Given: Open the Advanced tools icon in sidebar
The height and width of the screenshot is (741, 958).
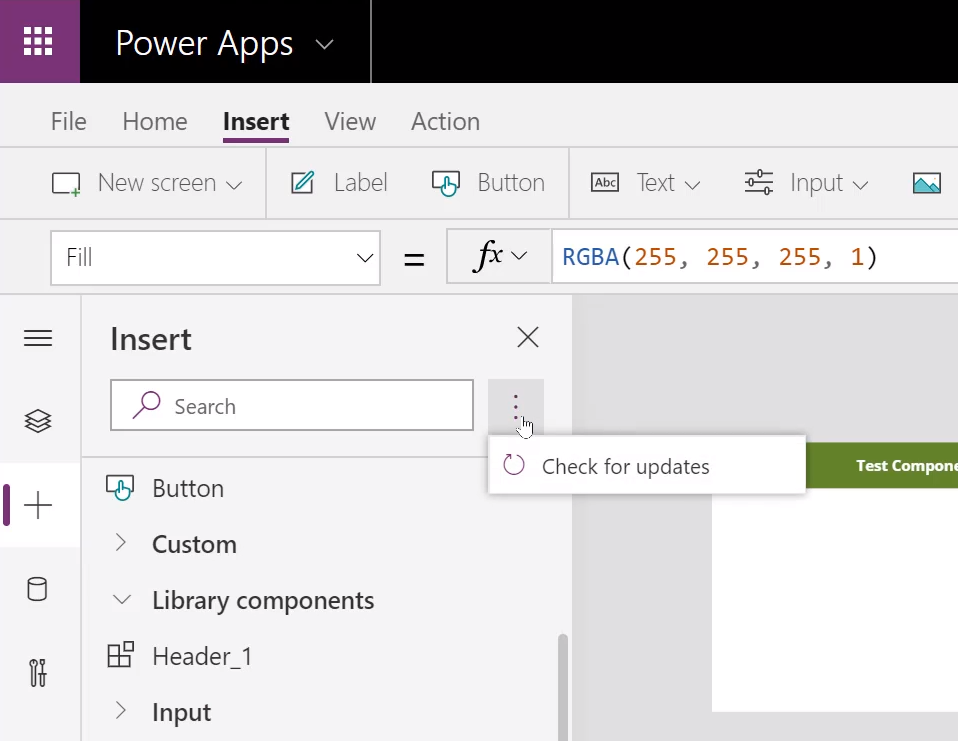Looking at the screenshot, I should [x=38, y=673].
